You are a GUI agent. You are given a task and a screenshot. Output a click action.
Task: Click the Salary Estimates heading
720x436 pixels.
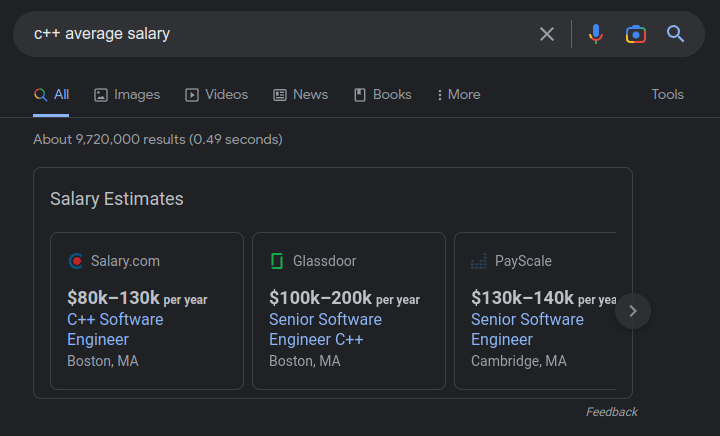tap(117, 199)
